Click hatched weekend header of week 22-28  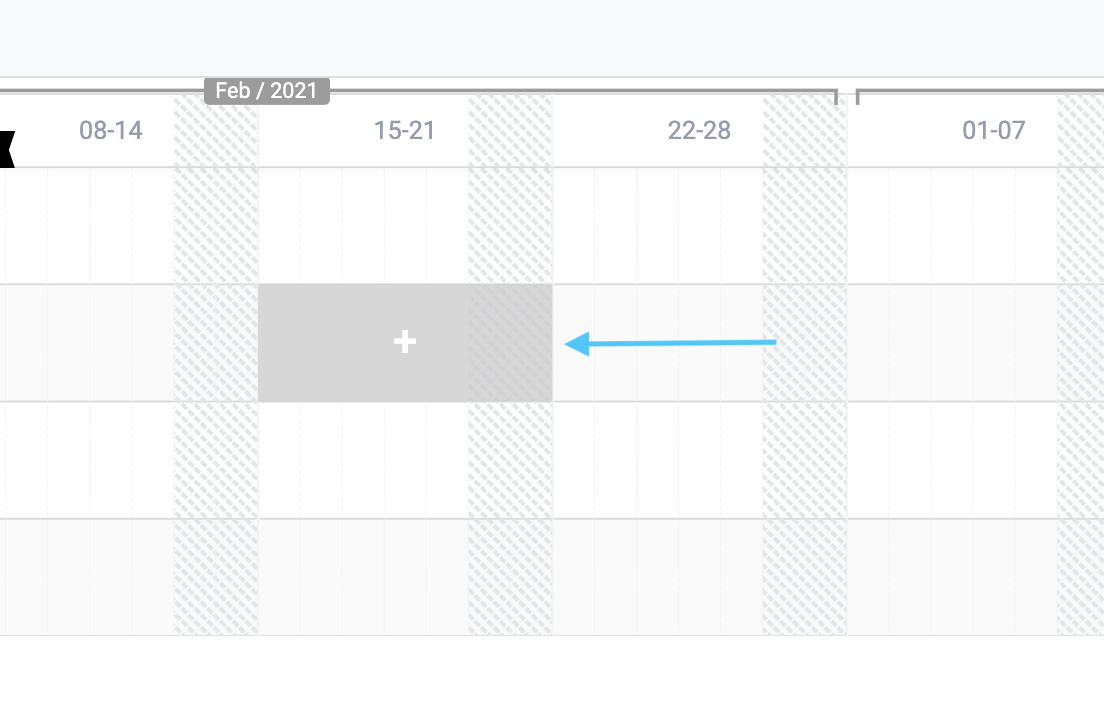805,131
